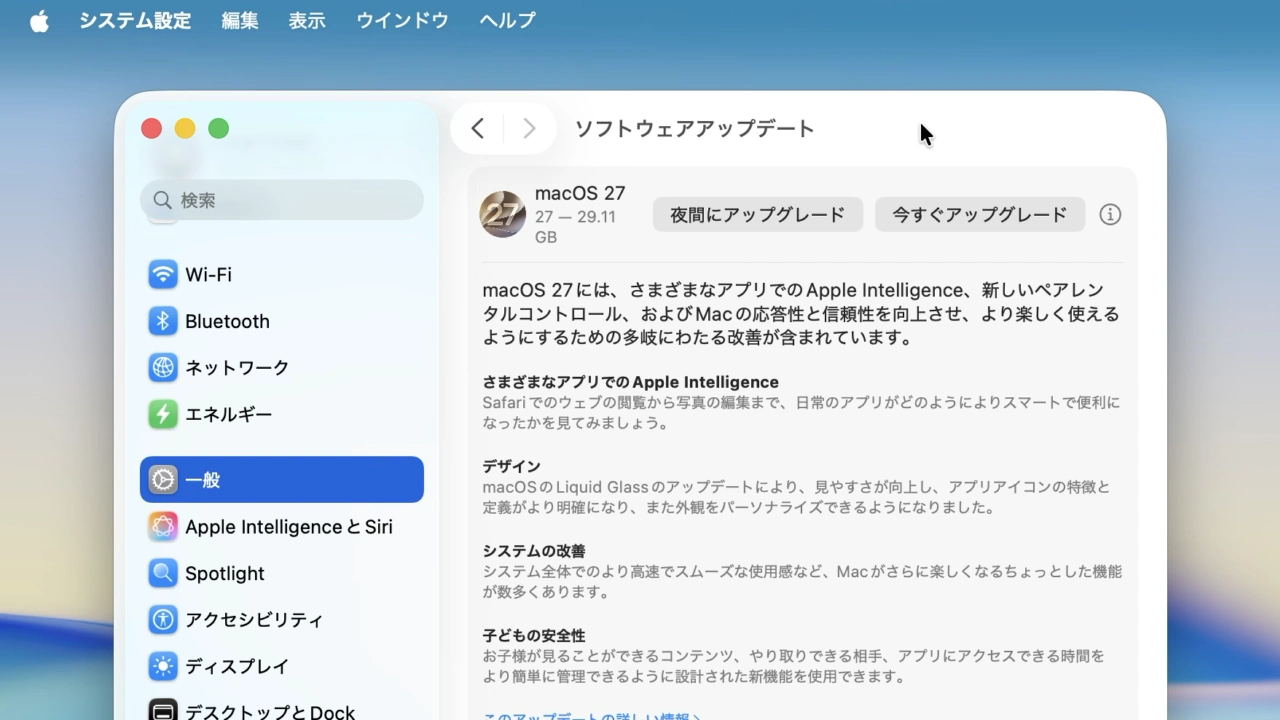This screenshot has height=720, width=1280.
Task: Open the Apple menu
Action: coord(39,21)
